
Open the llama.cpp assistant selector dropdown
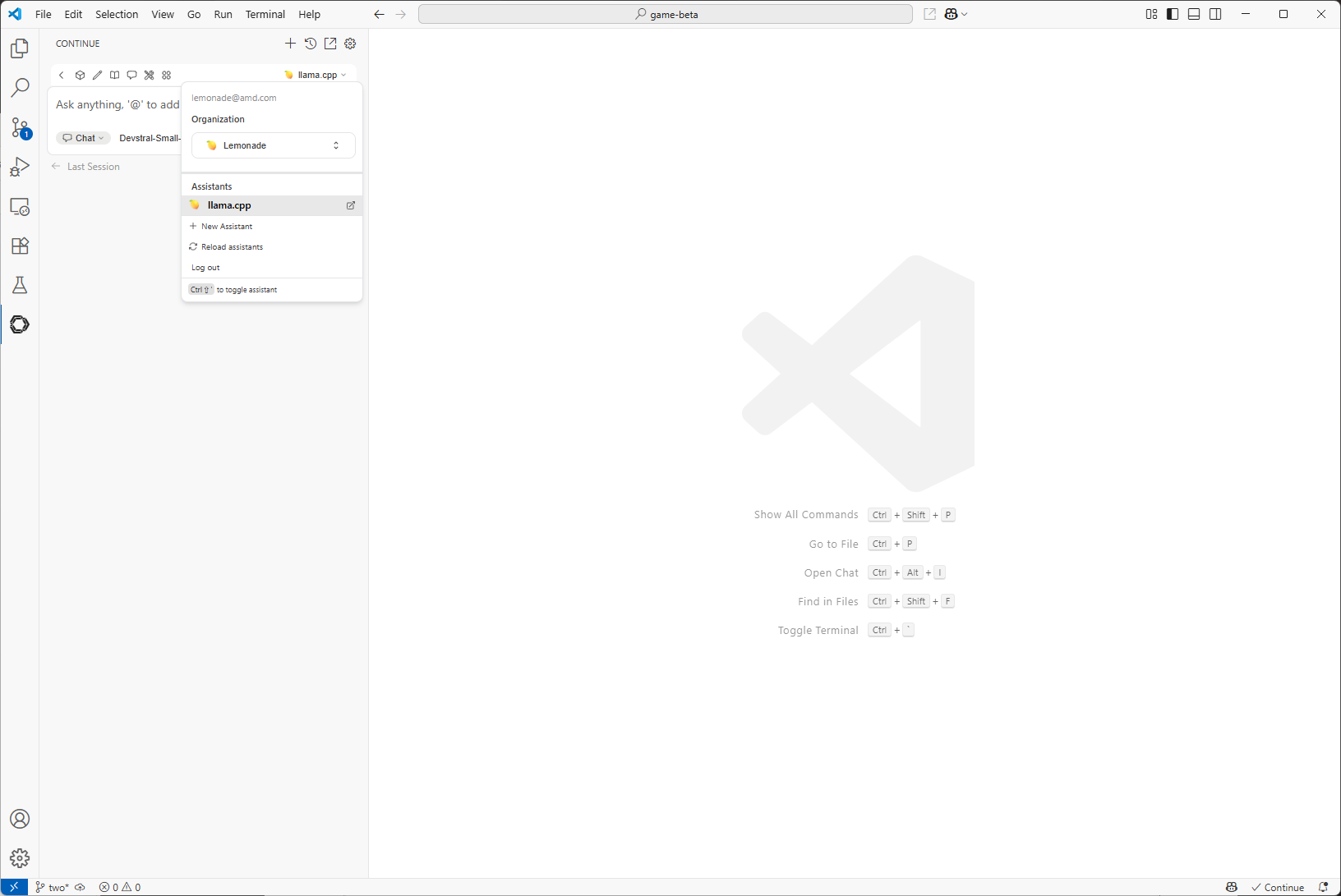pyautogui.click(x=316, y=75)
